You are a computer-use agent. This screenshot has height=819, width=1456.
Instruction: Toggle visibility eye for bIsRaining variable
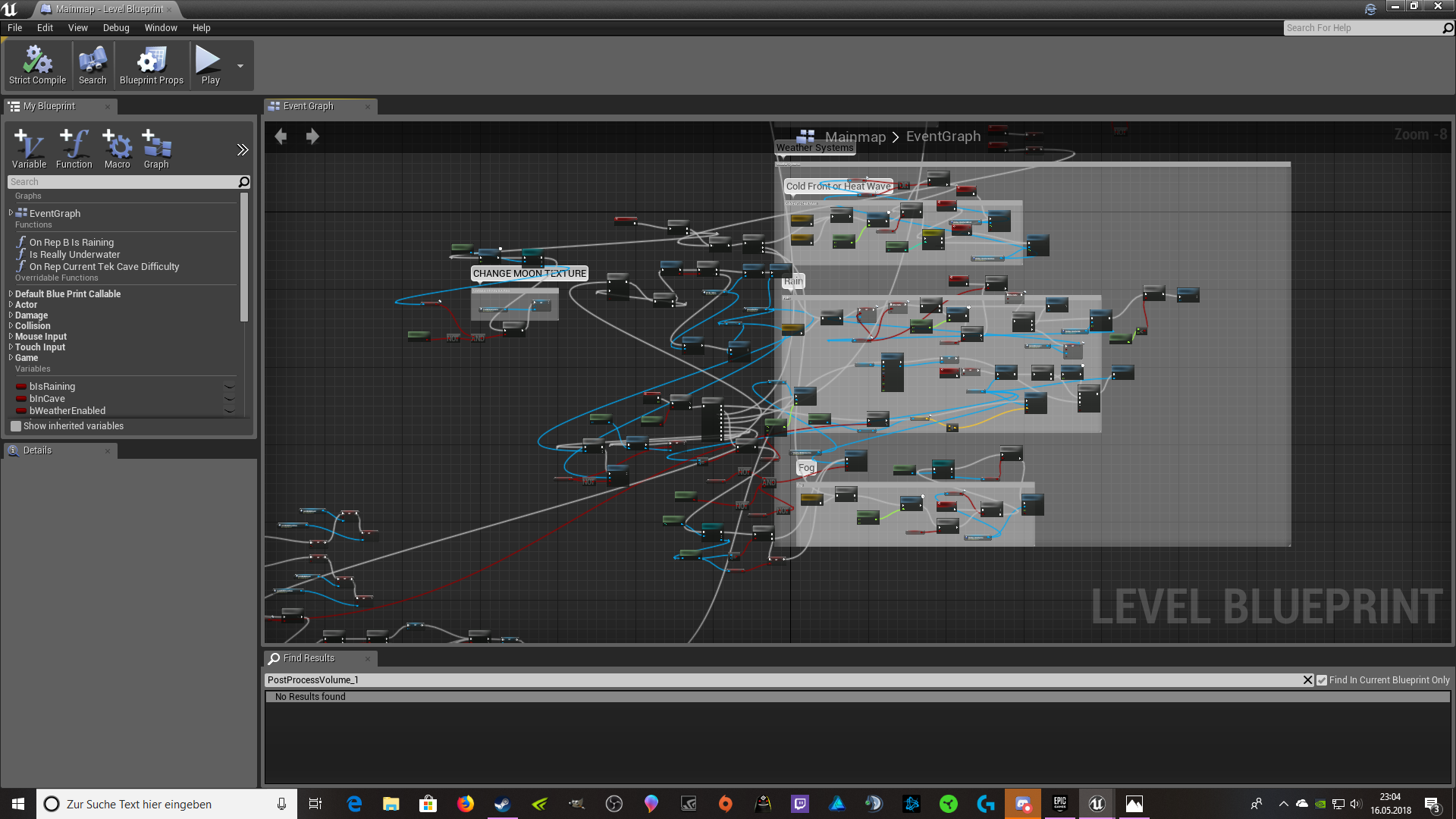click(x=229, y=387)
